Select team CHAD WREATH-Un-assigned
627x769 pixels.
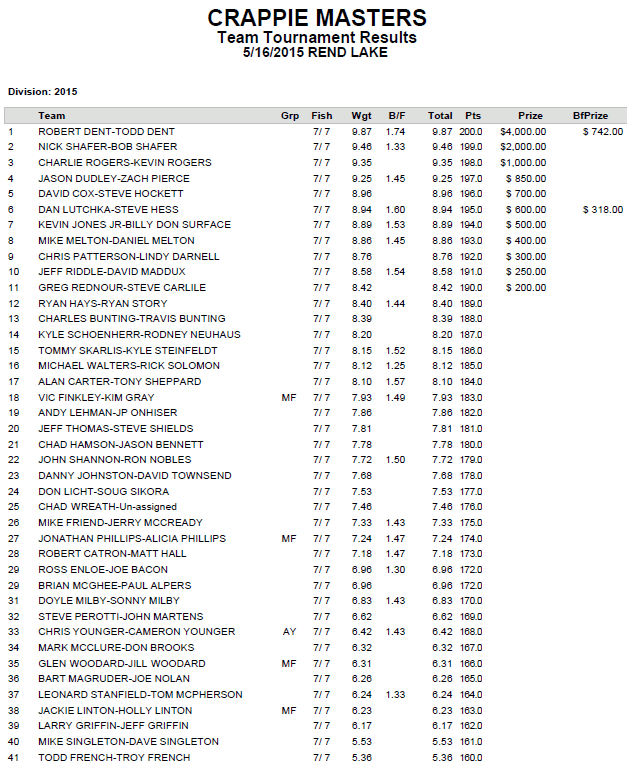[107, 507]
